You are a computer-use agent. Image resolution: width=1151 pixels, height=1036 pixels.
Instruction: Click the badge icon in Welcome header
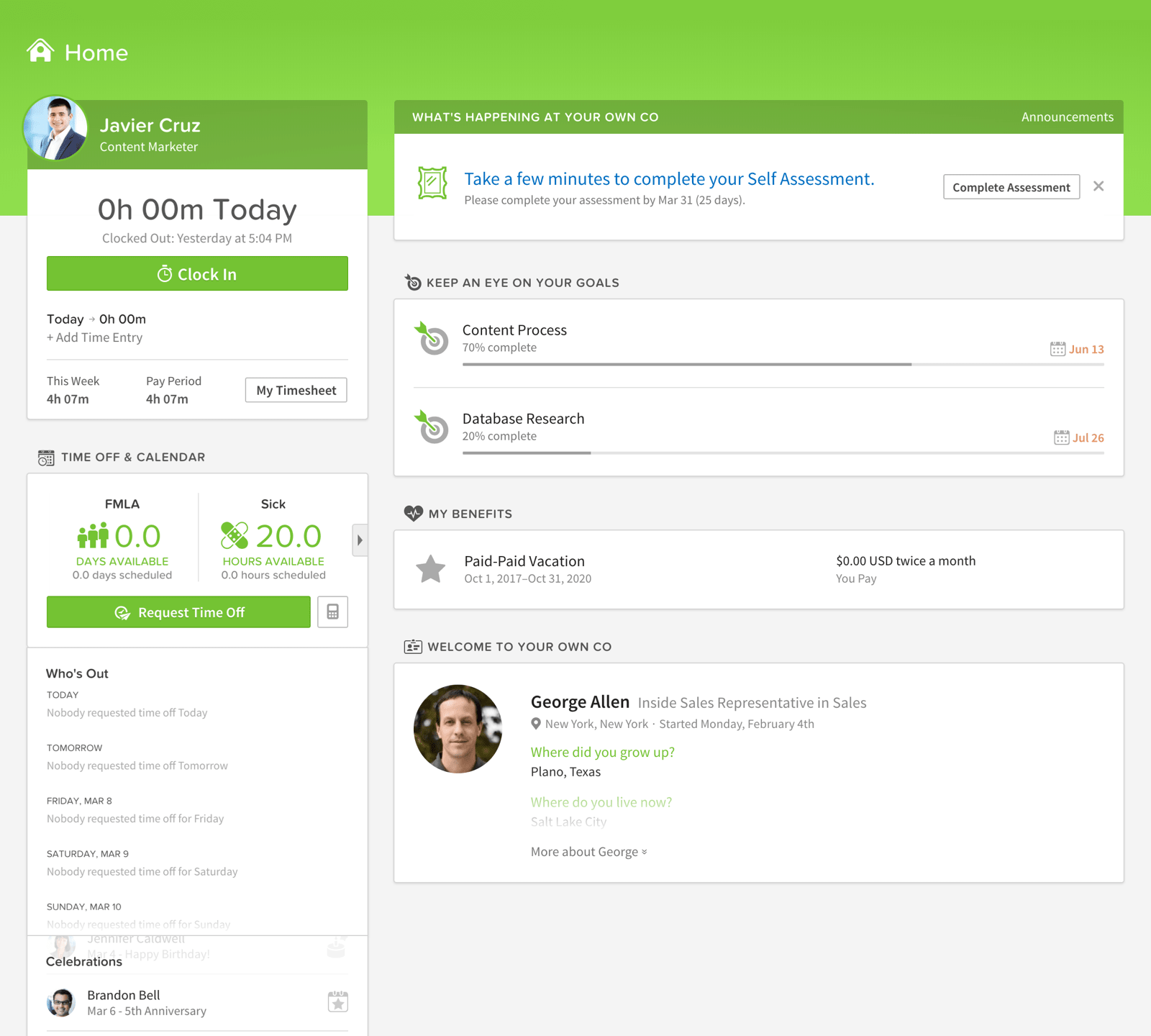point(414,646)
